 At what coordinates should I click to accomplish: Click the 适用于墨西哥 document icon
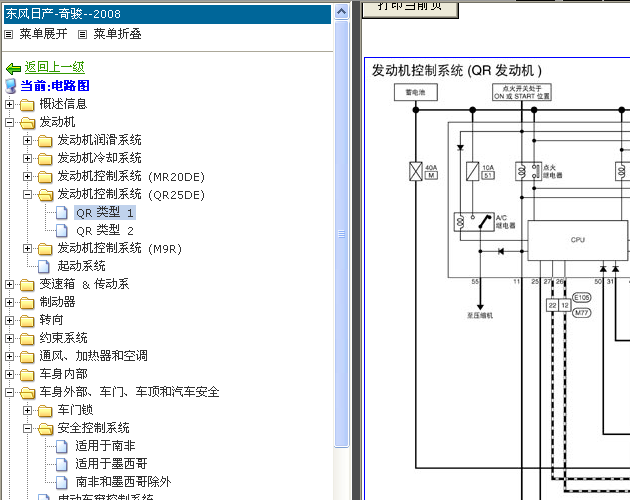pyautogui.click(x=62, y=464)
